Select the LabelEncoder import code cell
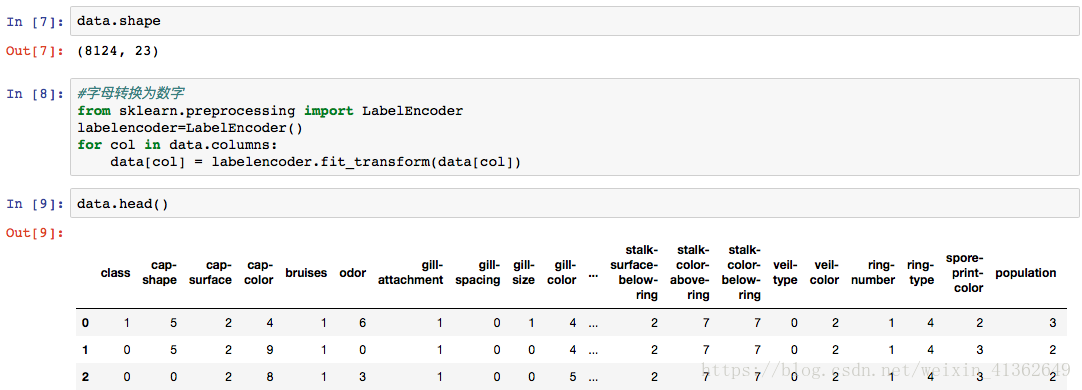 574,128
